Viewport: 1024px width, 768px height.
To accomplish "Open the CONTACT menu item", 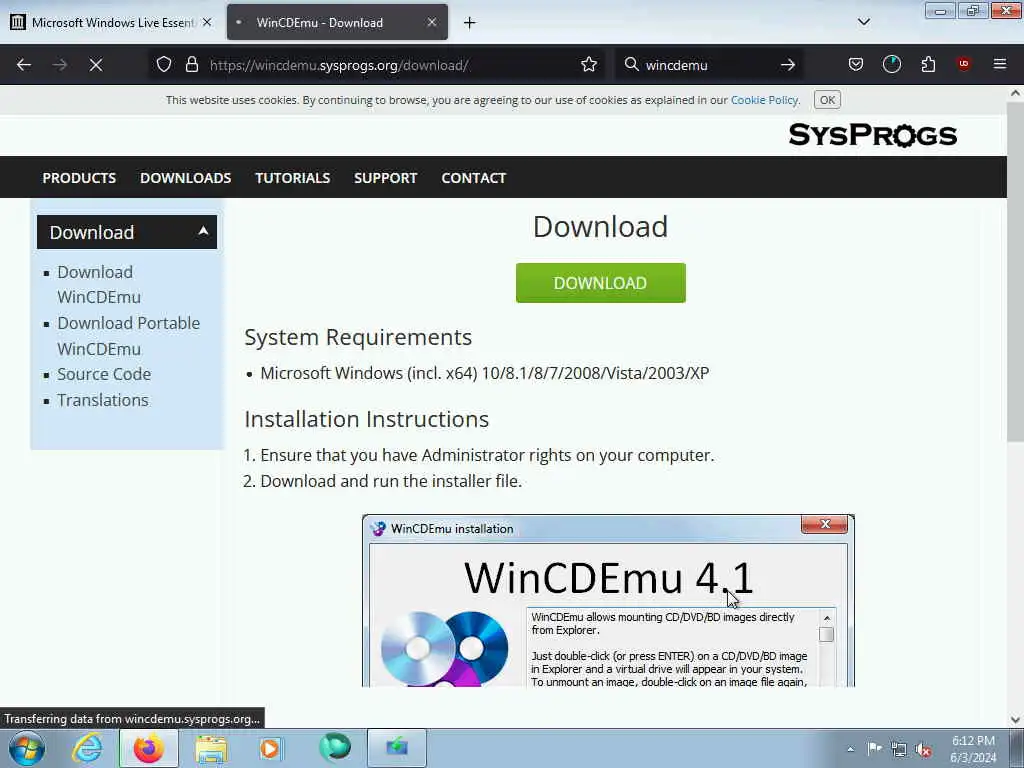I will 473,178.
